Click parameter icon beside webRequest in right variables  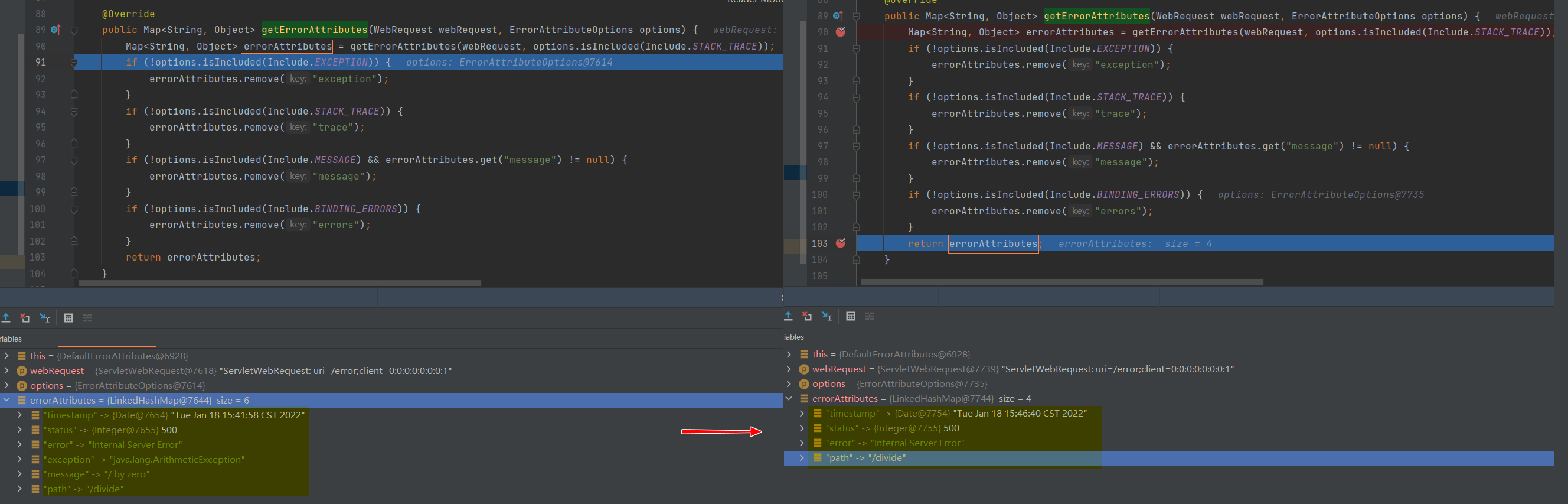804,369
